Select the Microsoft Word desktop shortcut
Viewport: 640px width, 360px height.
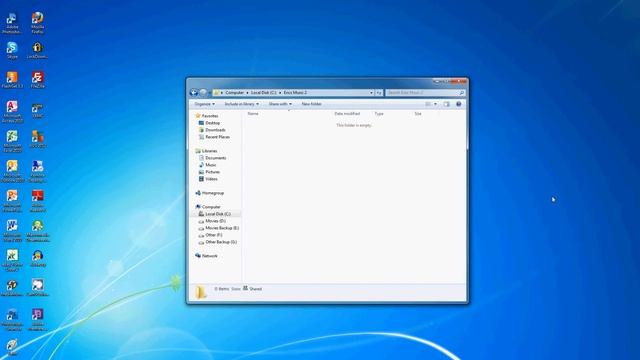[12, 231]
